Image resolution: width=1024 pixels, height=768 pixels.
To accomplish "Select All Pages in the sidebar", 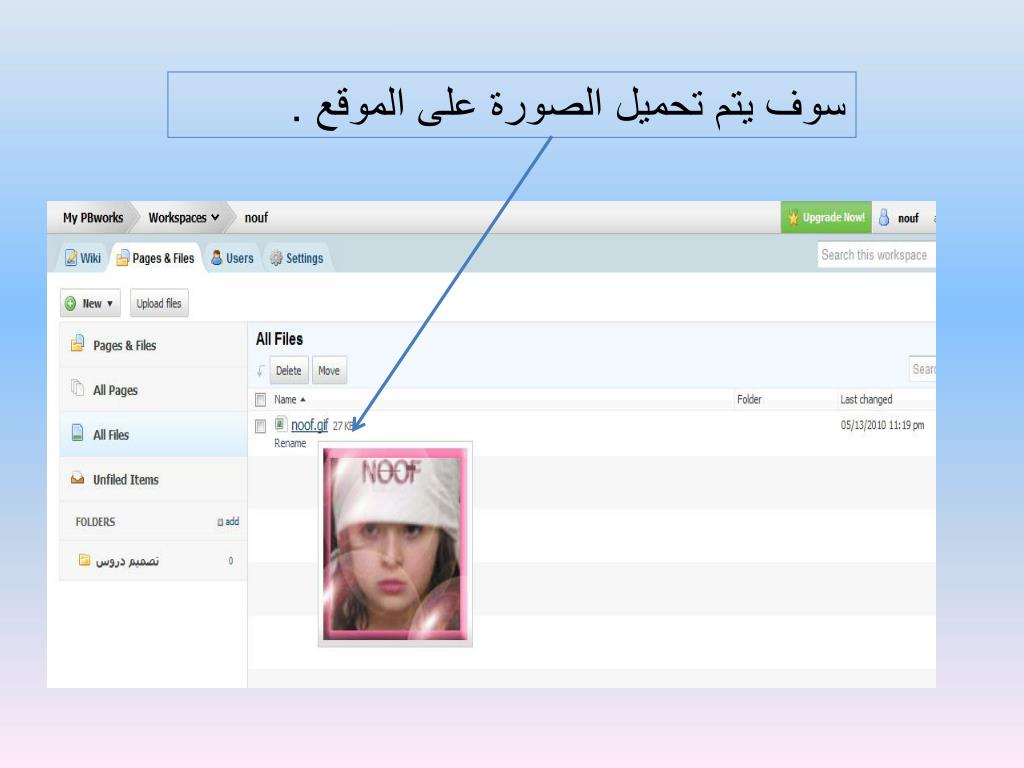I will (153, 389).
